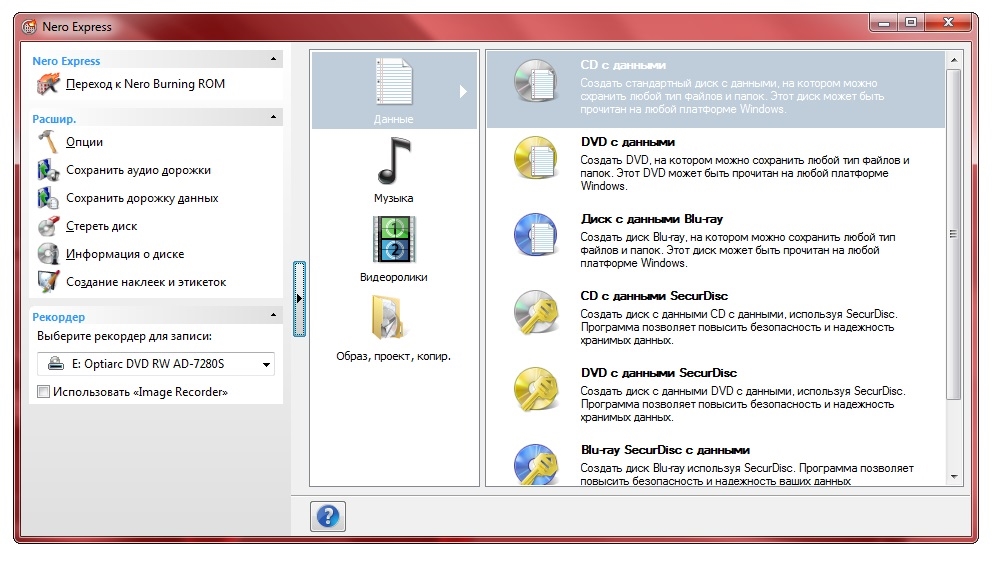Click the arrow next to Данные category

[x=463, y=92]
